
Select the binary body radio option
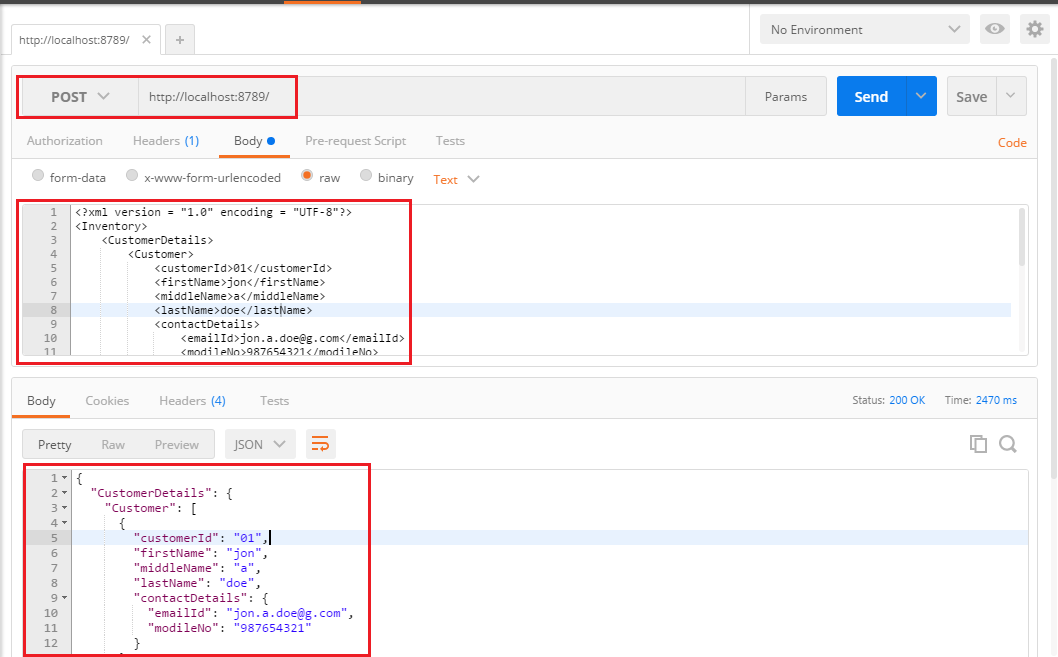coord(366,175)
